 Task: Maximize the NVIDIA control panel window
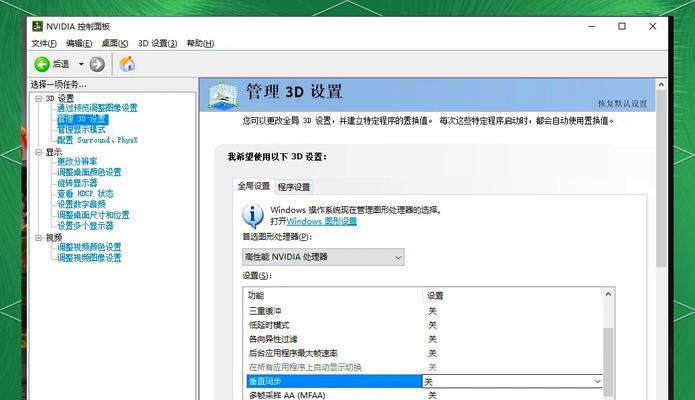tap(622, 26)
